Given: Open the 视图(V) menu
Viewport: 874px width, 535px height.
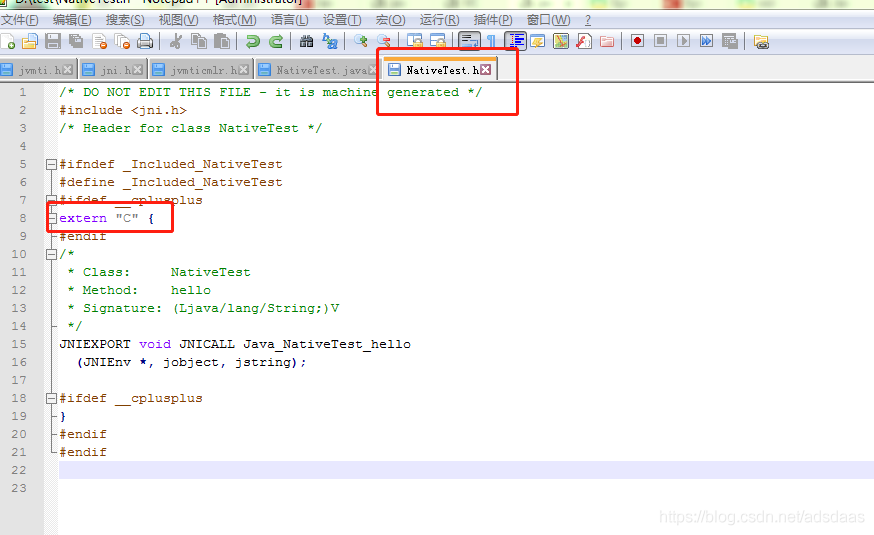Looking at the screenshot, I should [x=178, y=20].
